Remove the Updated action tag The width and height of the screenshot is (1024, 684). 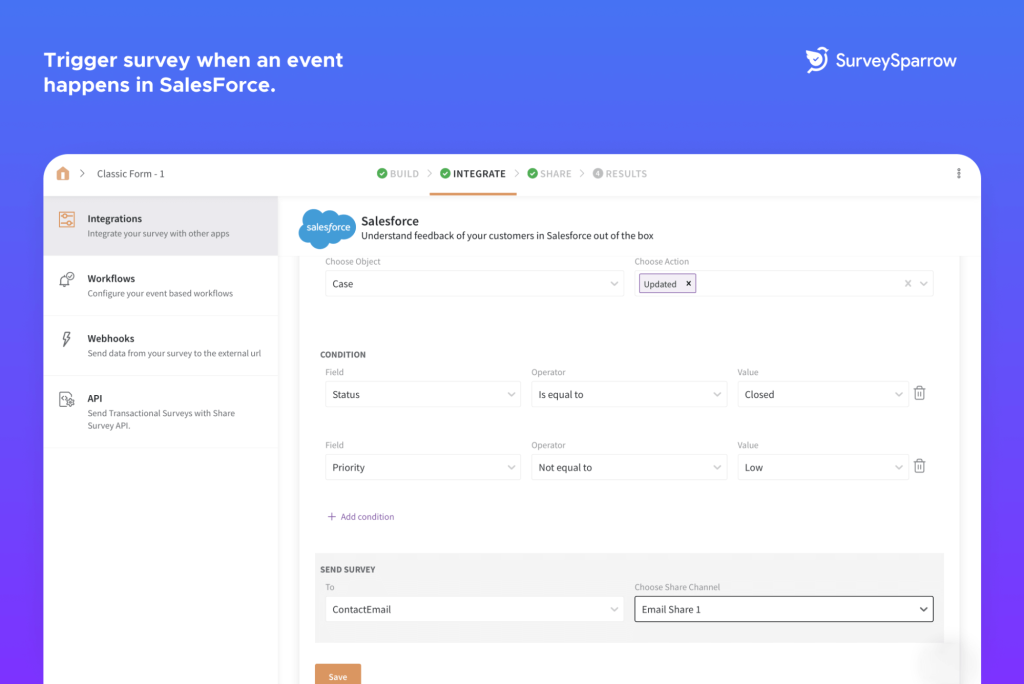[688, 284]
